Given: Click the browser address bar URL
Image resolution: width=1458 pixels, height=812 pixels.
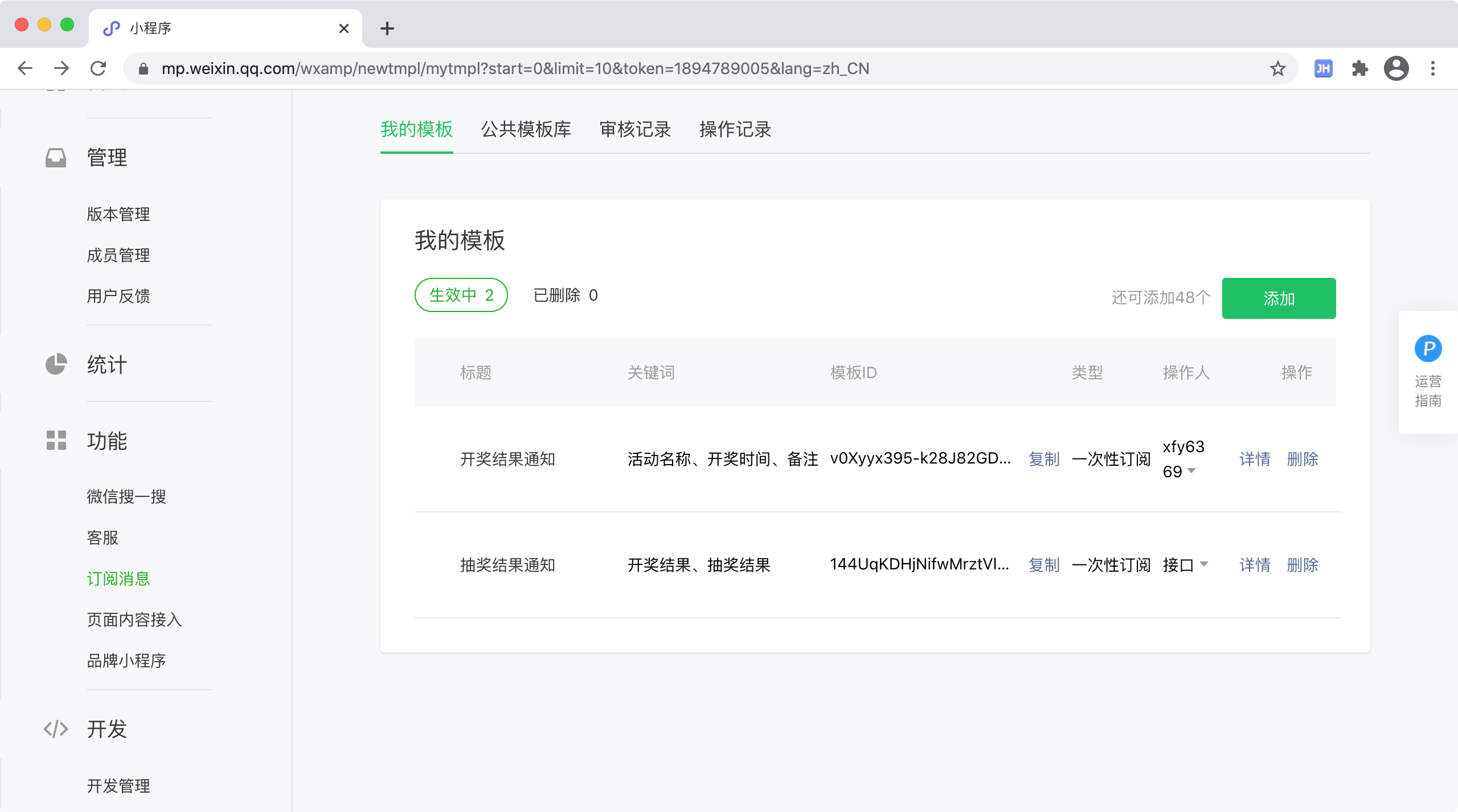Looking at the screenshot, I should click(x=515, y=69).
